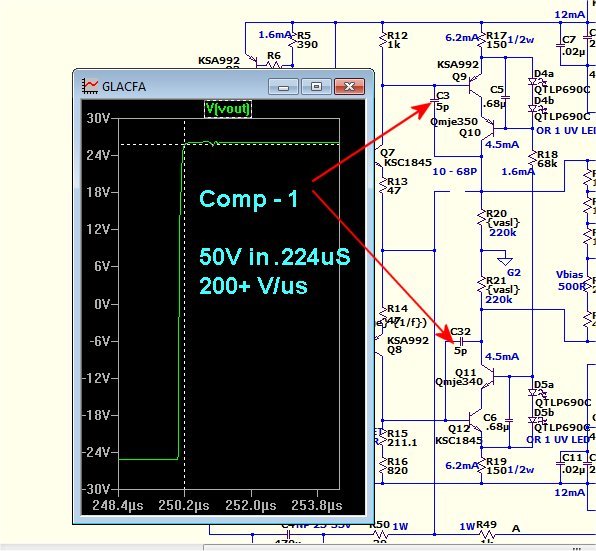Select capacitor C11 .02µ symbol
The height and width of the screenshot is (551, 596).
pyautogui.click(x=560, y=463)
